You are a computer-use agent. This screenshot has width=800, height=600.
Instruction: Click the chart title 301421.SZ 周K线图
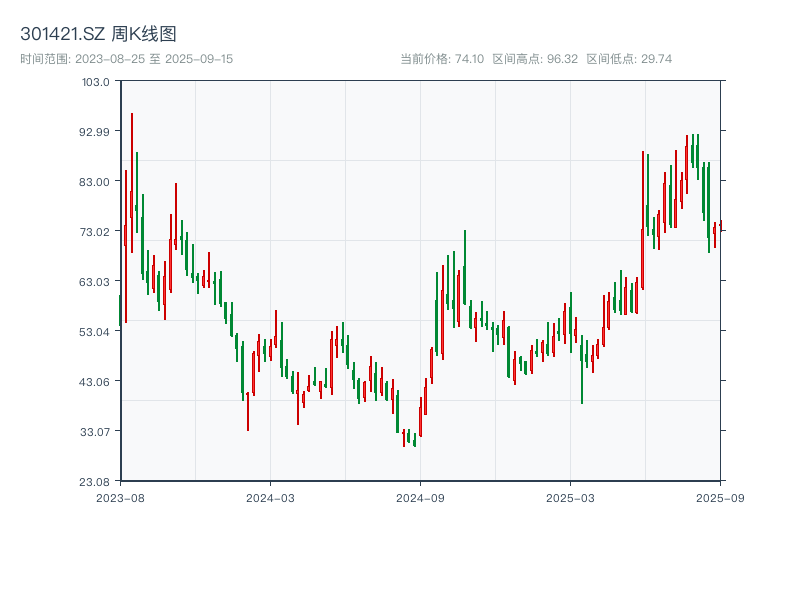tap(98, 34)
